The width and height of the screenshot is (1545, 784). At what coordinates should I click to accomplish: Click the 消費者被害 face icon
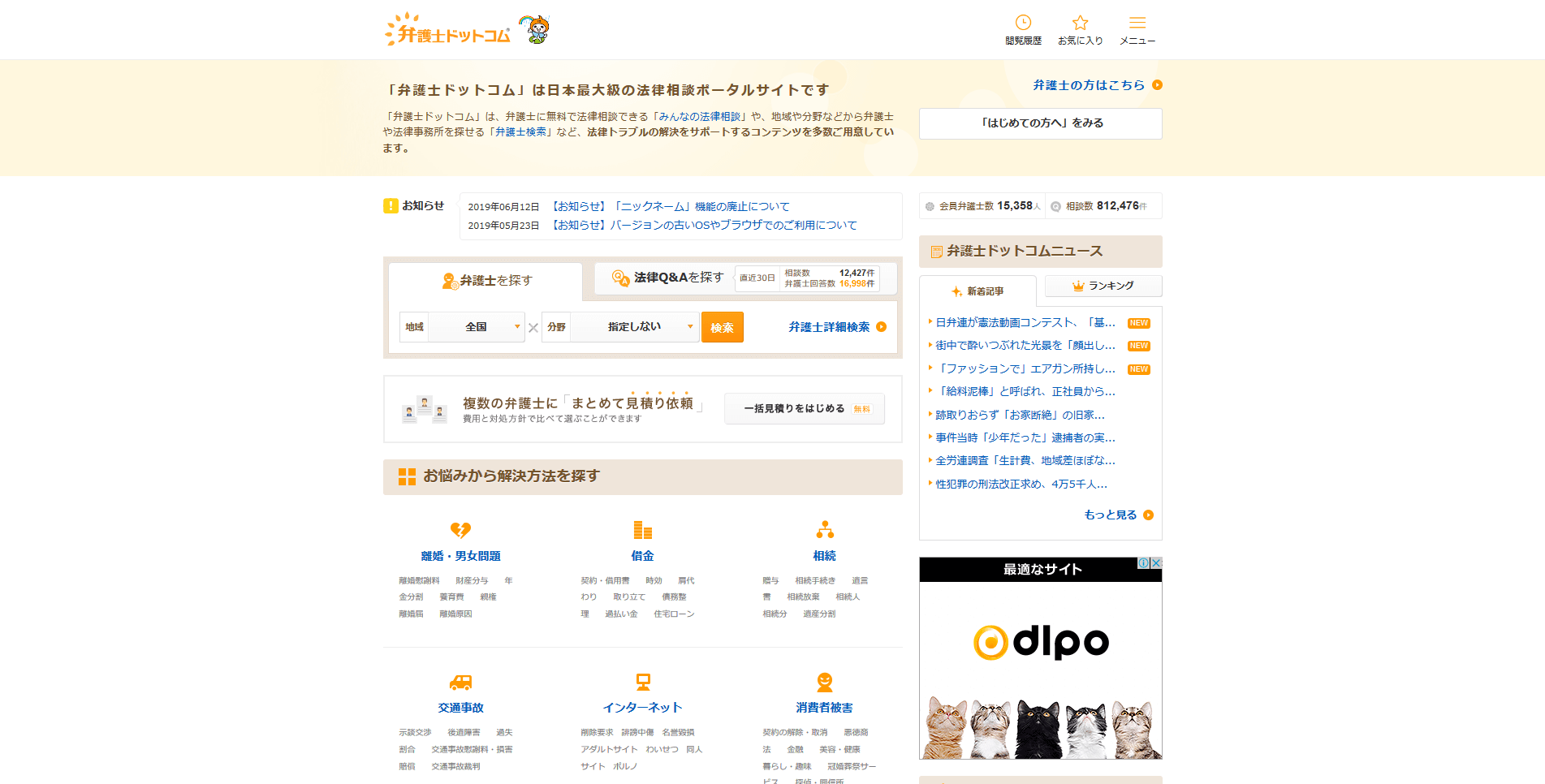click(825, 682)
